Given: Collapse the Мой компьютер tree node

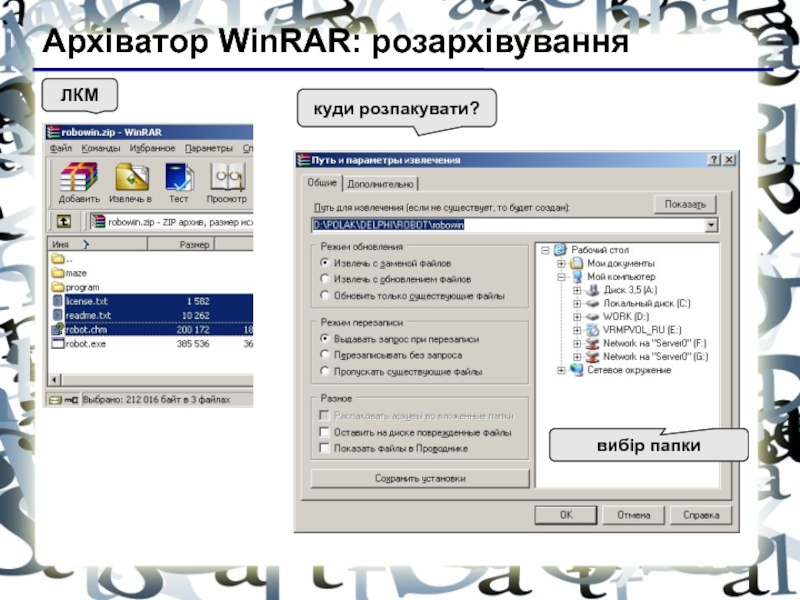Looking at the screenshot, I should pyautogui.click(x=561, y=277).
